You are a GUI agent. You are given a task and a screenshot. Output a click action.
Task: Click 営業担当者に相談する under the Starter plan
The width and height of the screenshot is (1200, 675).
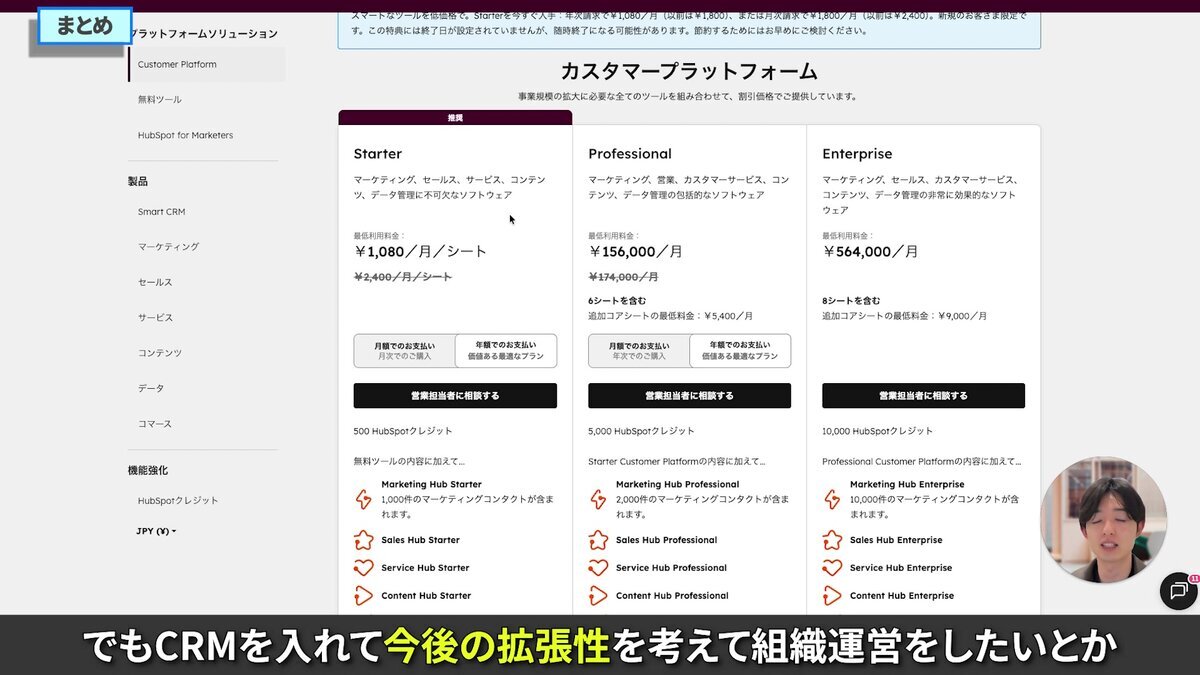pos(455,395)
